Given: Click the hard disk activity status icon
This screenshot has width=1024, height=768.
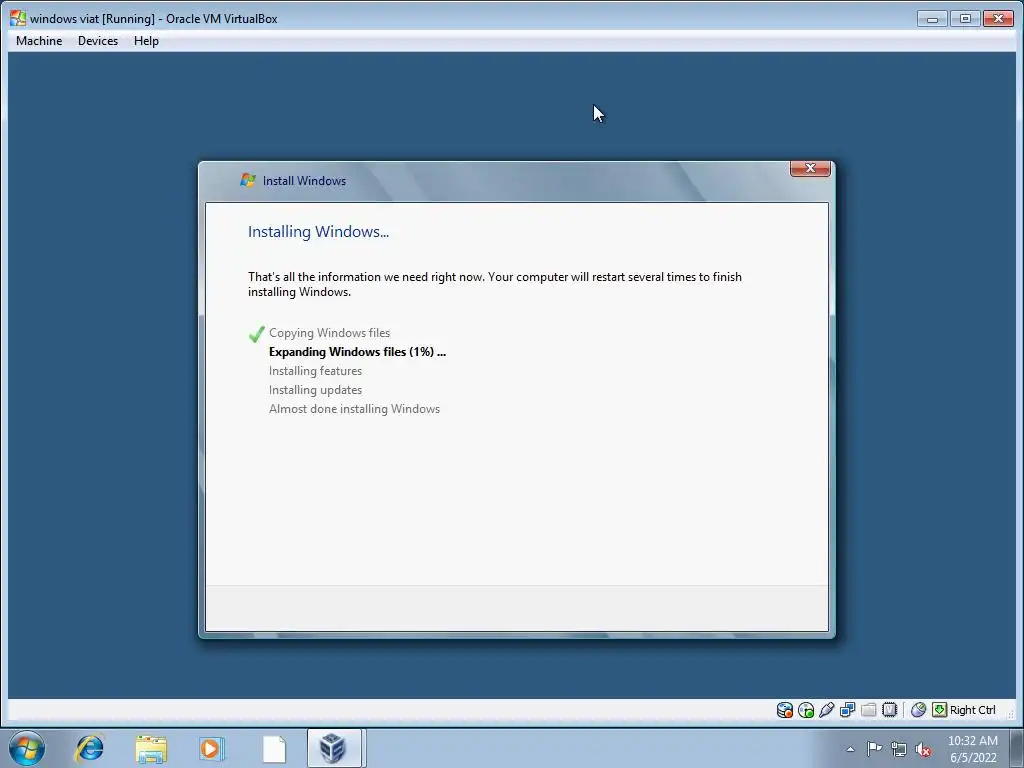Looking at the screenshot, I should [x=784, y=710].
